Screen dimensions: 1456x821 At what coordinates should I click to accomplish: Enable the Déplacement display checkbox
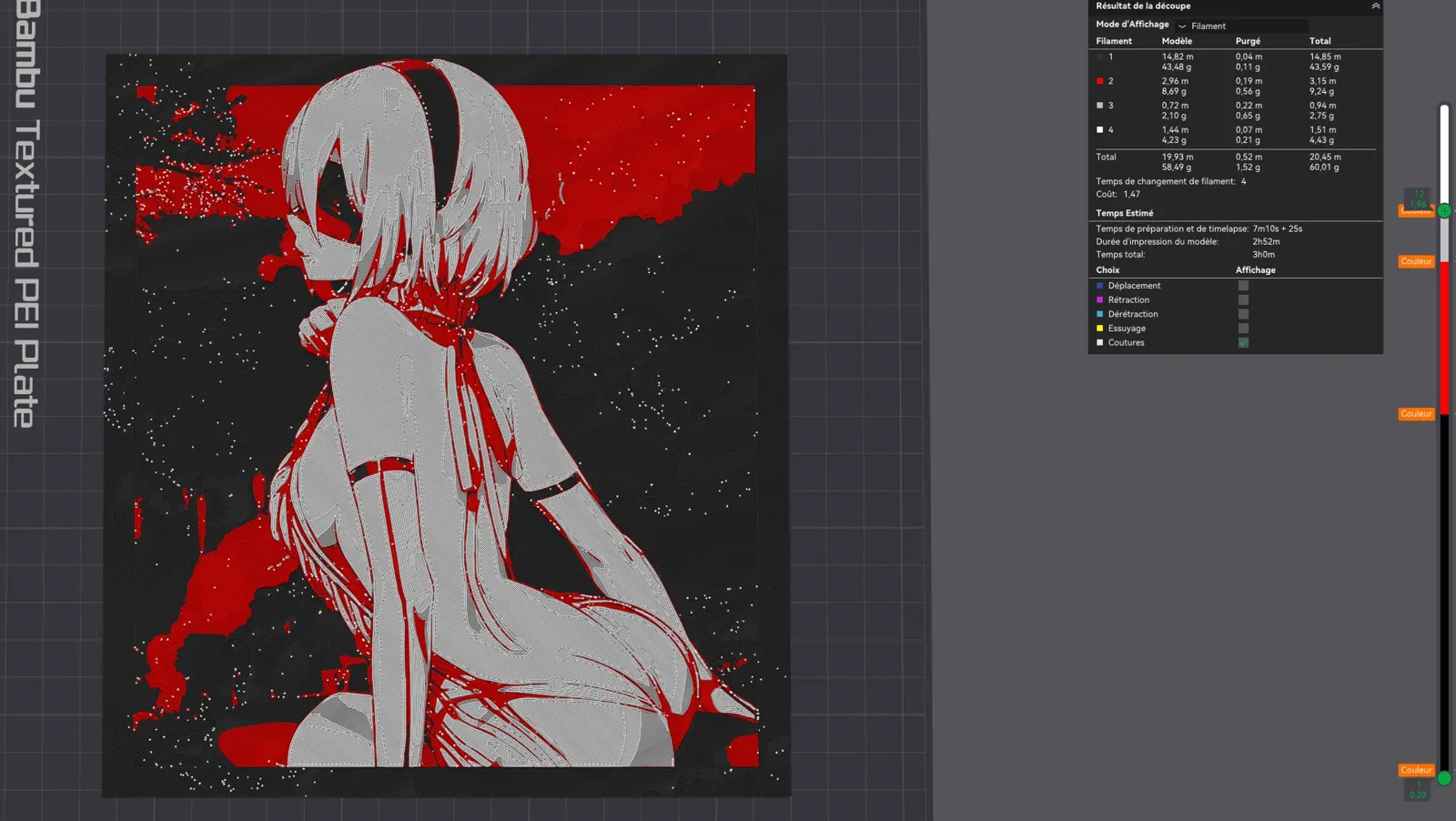(1243, 286)
